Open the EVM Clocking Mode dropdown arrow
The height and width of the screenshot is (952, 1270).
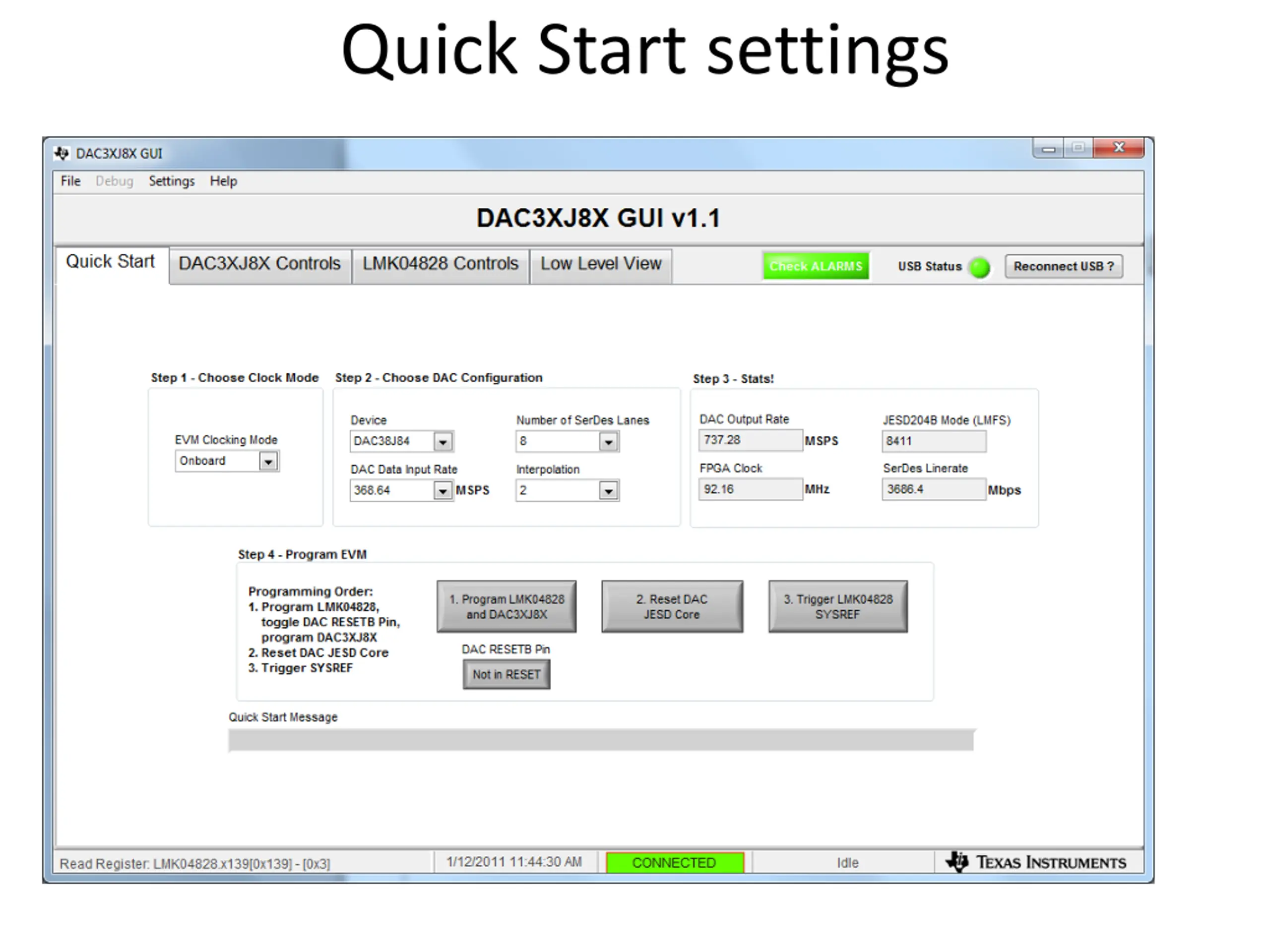[268, 461]
